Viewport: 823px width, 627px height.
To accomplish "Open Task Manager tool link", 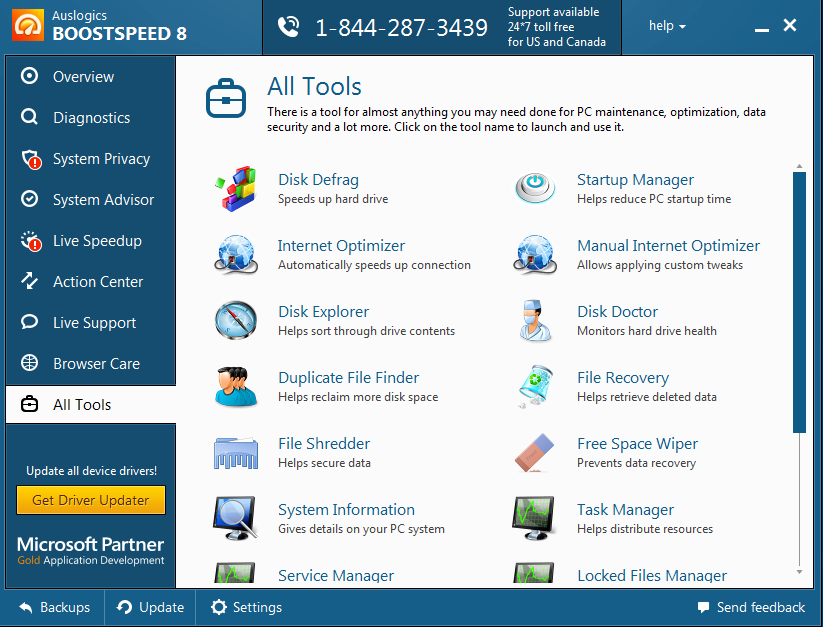I will pyautogui.click(x=625, y=510).
